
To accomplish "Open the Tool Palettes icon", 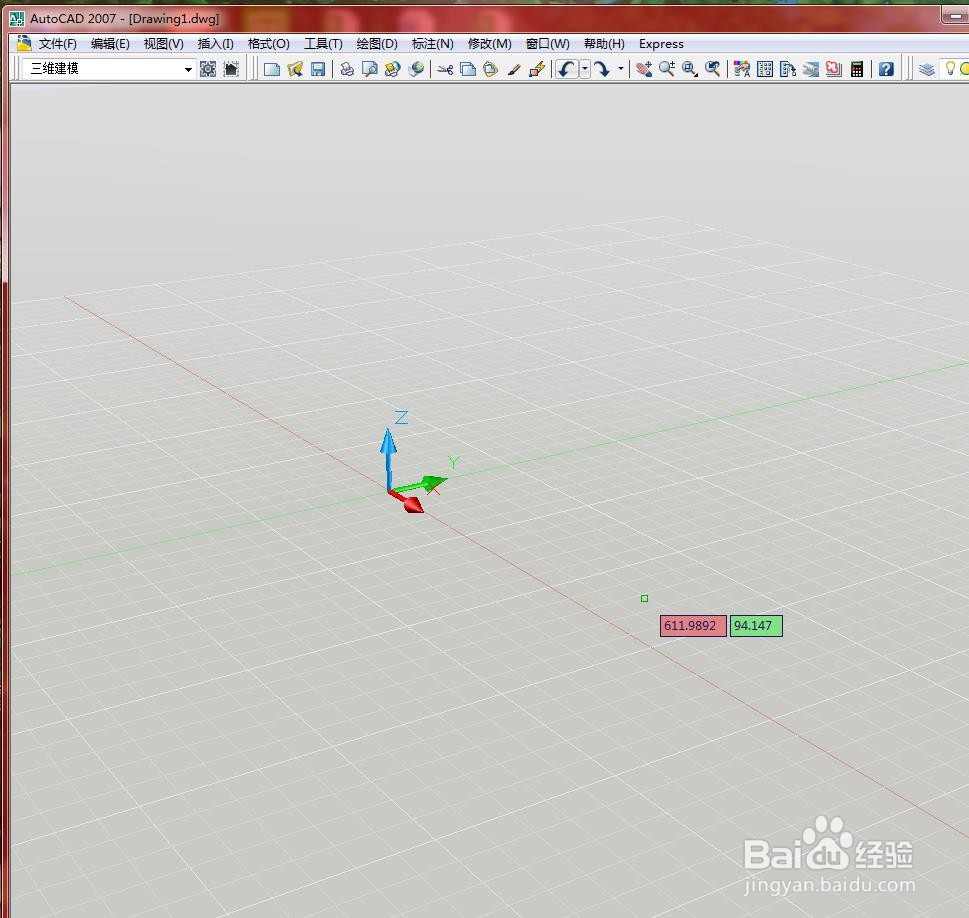I will click(787, 69).
